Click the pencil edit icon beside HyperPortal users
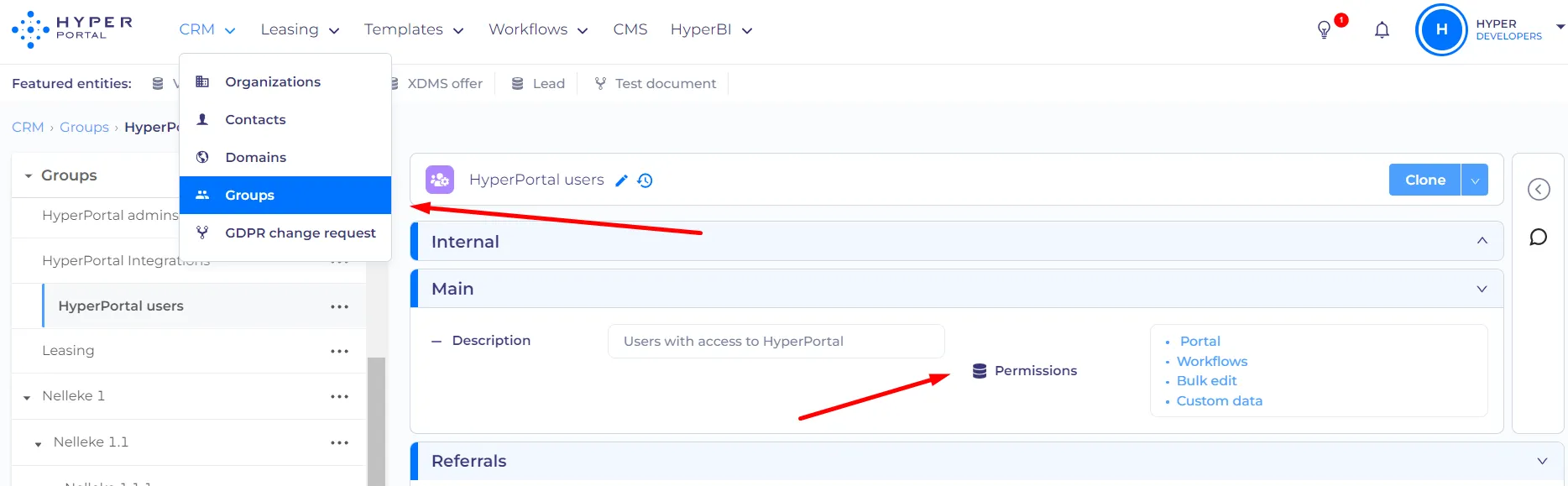 pyautogui.click(x=621, y=180)
